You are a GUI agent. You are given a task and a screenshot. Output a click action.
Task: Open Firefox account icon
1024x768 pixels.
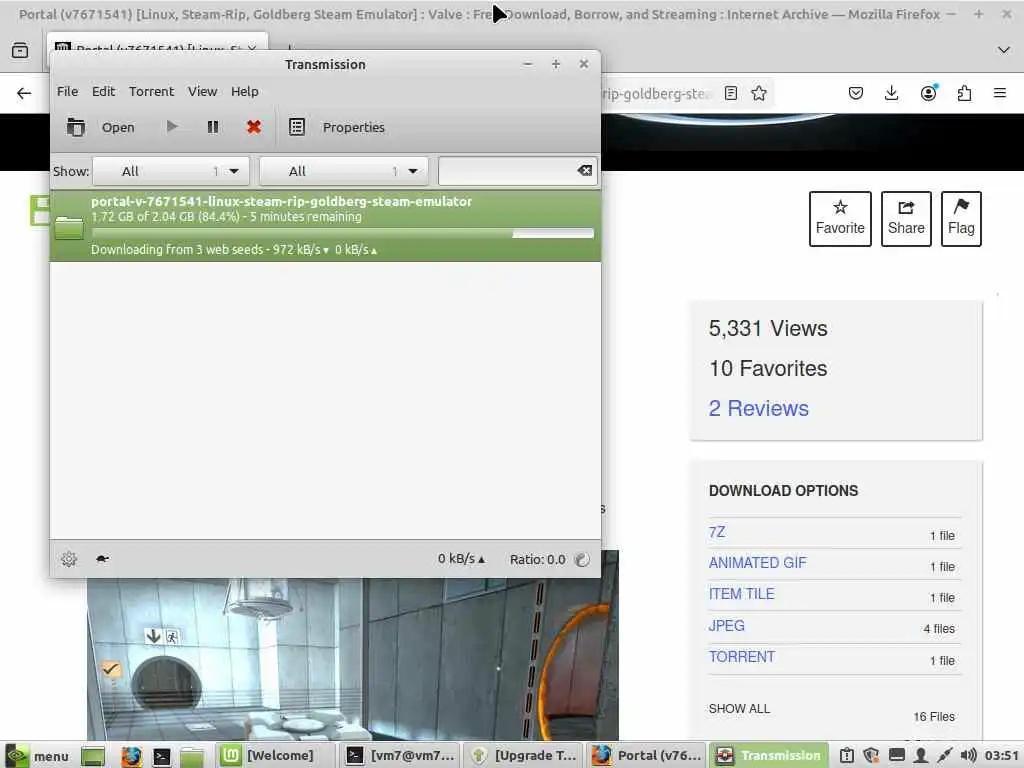coord(928,93)
